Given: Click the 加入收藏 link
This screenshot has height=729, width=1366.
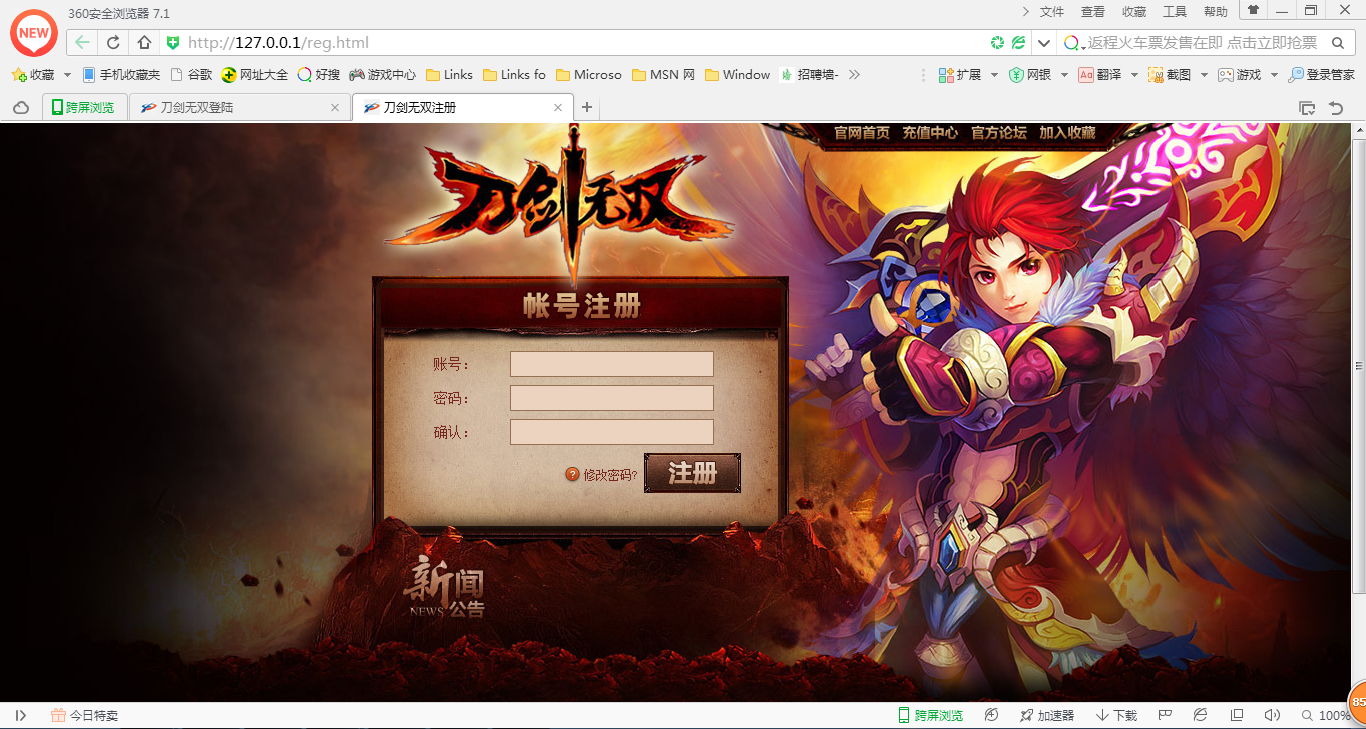Looking at the screenshot, I should [x=1067, y=132].
